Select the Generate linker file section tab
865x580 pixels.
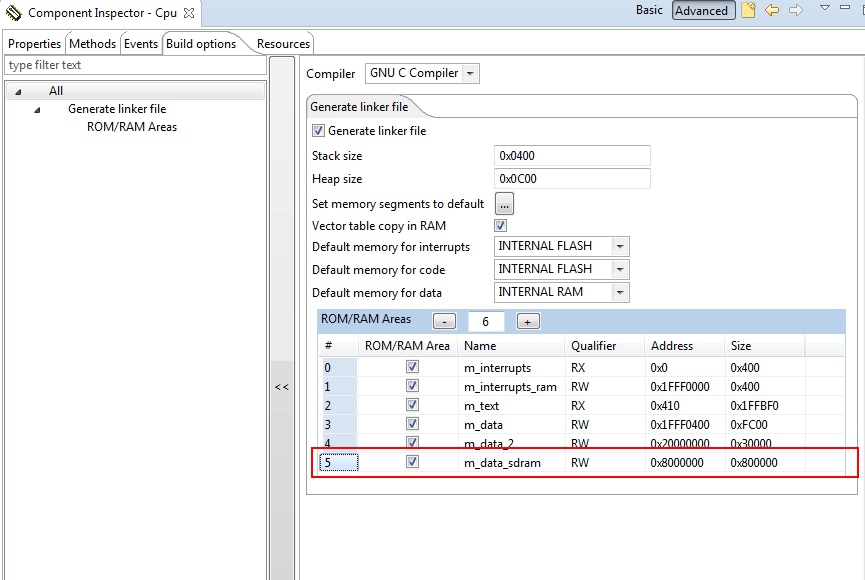359,107
